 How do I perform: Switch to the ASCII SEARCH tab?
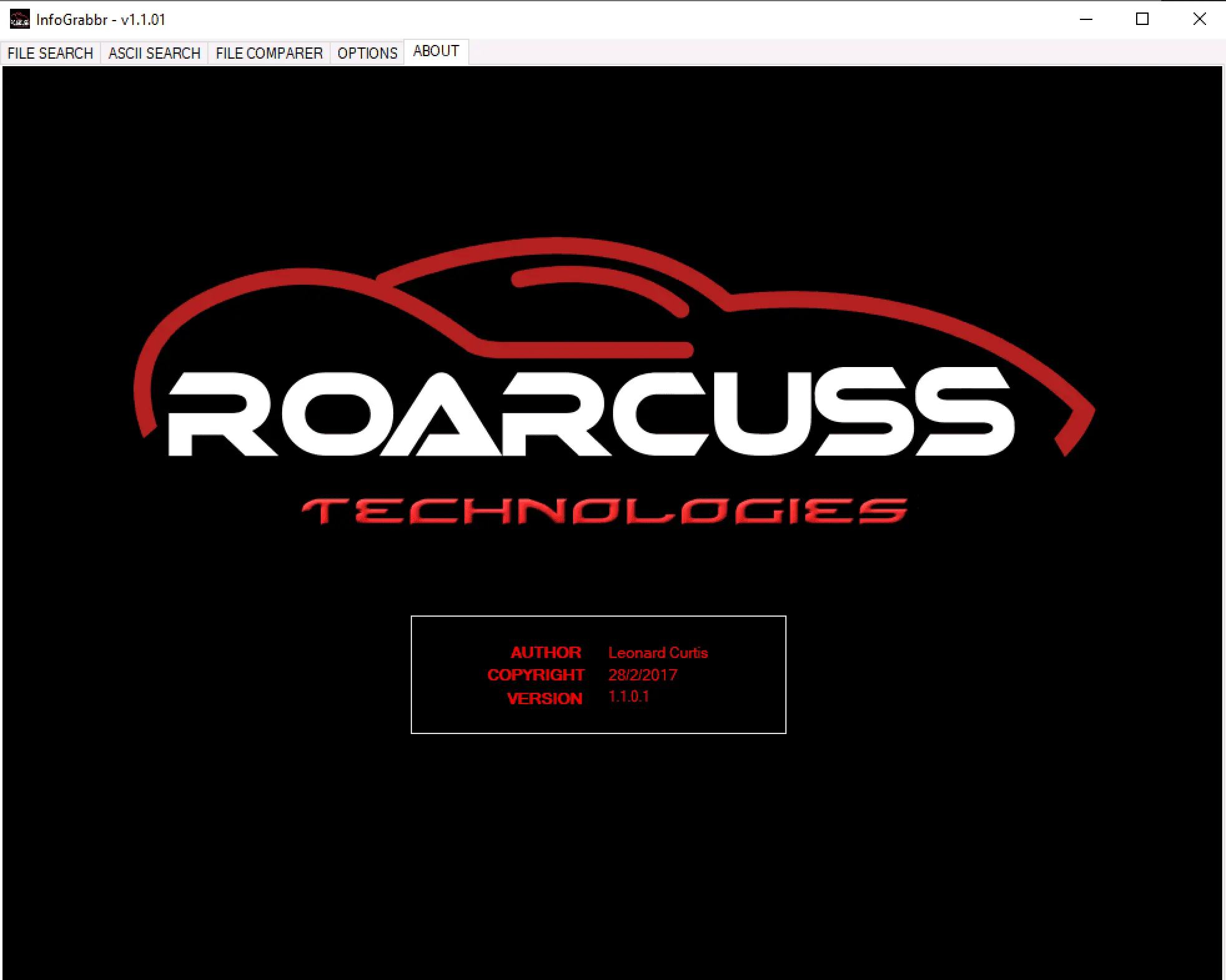[154, 53]
